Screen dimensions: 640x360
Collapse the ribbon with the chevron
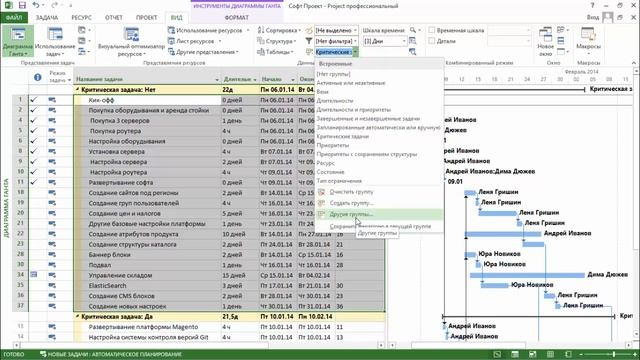click(x=633, y=63)
